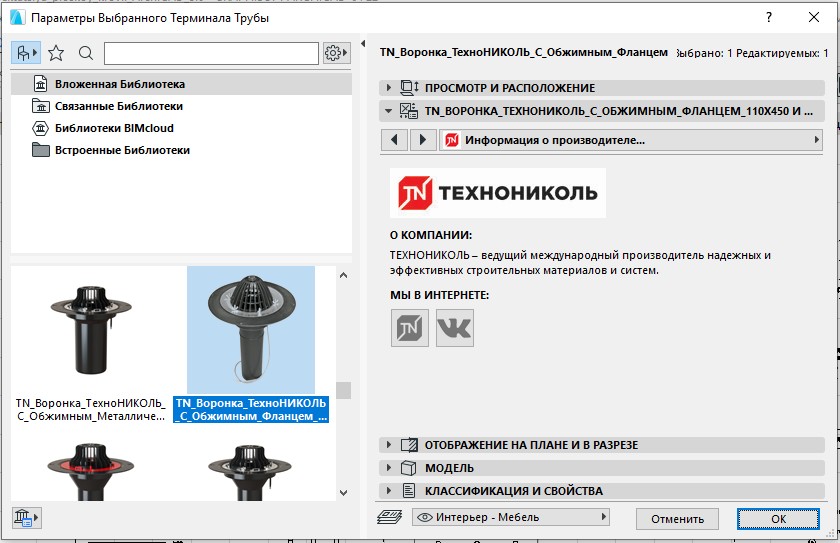Viewport: 840px width, 543px height.
Task: Select Вложенная Библиотека in the tree
Action: 181,84
